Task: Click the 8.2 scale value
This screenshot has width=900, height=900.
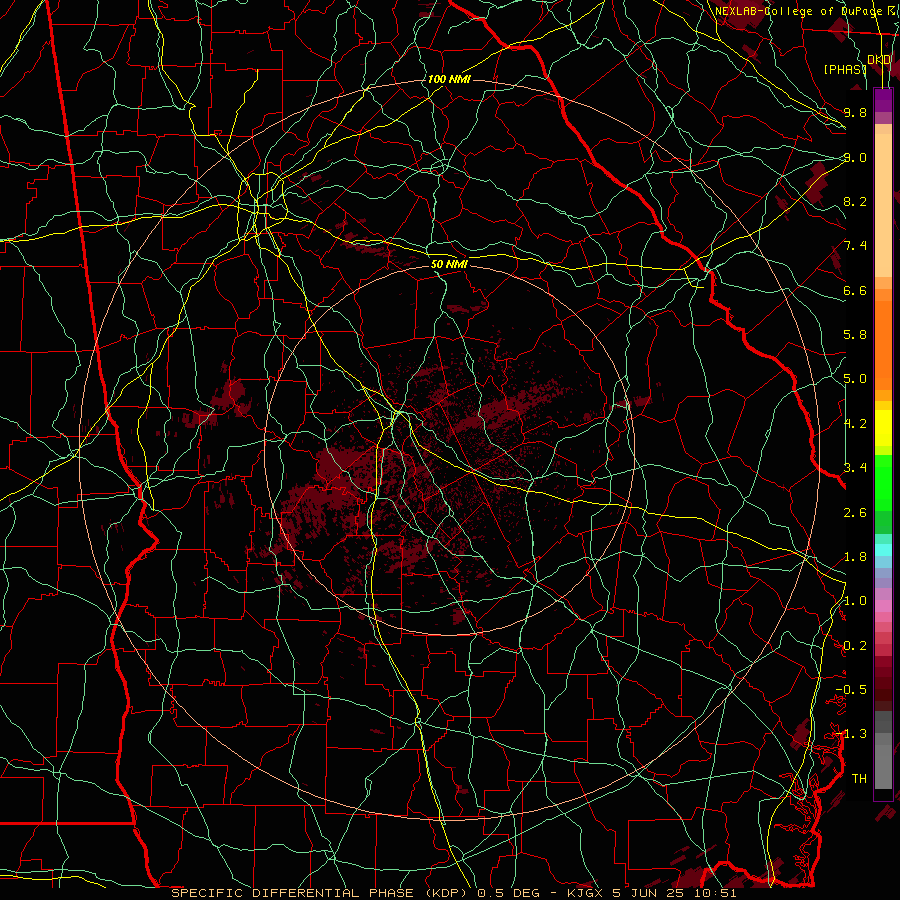Action: tap(855, 201)
